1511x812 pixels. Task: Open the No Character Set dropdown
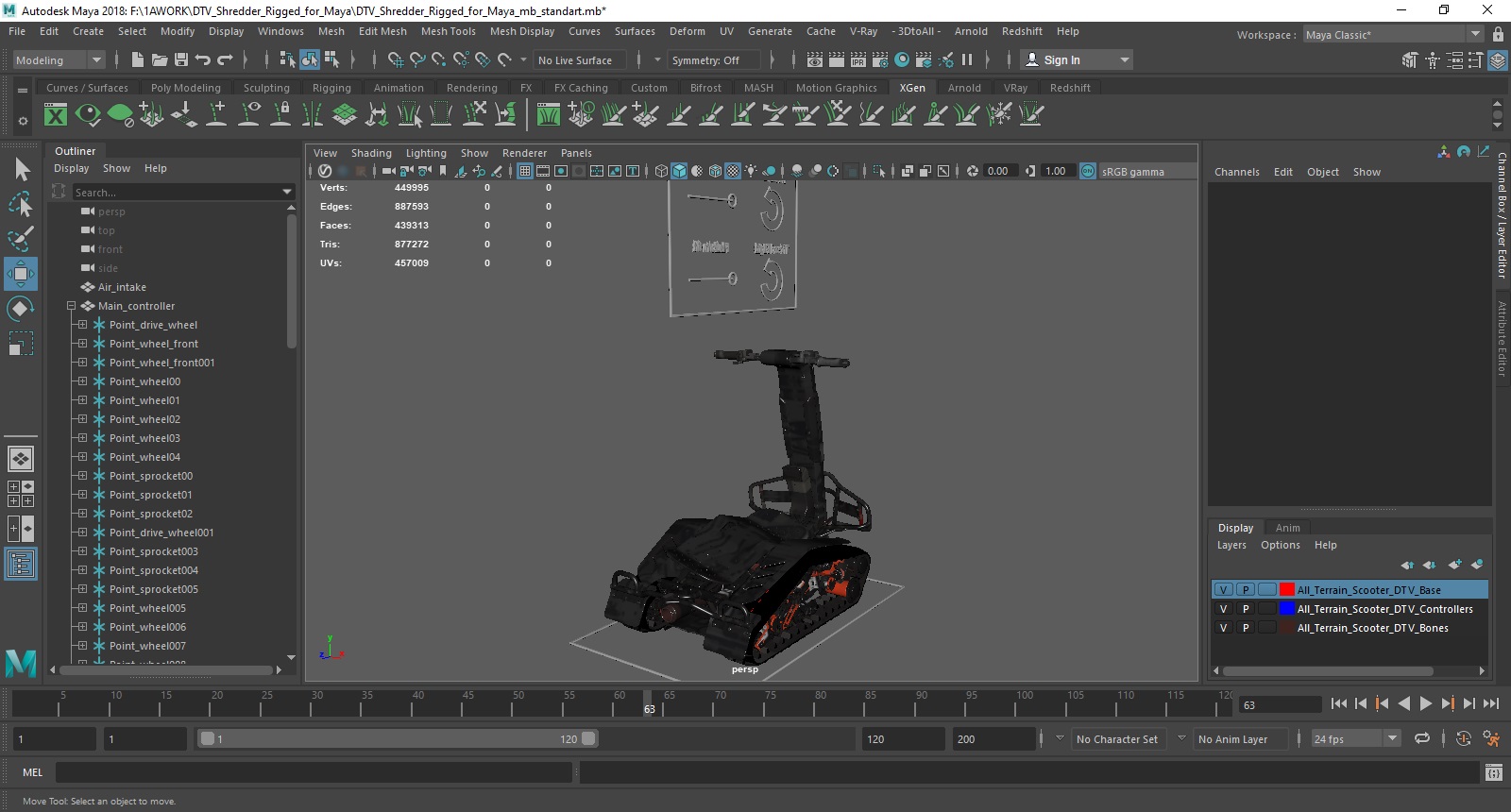(1118, 739)
